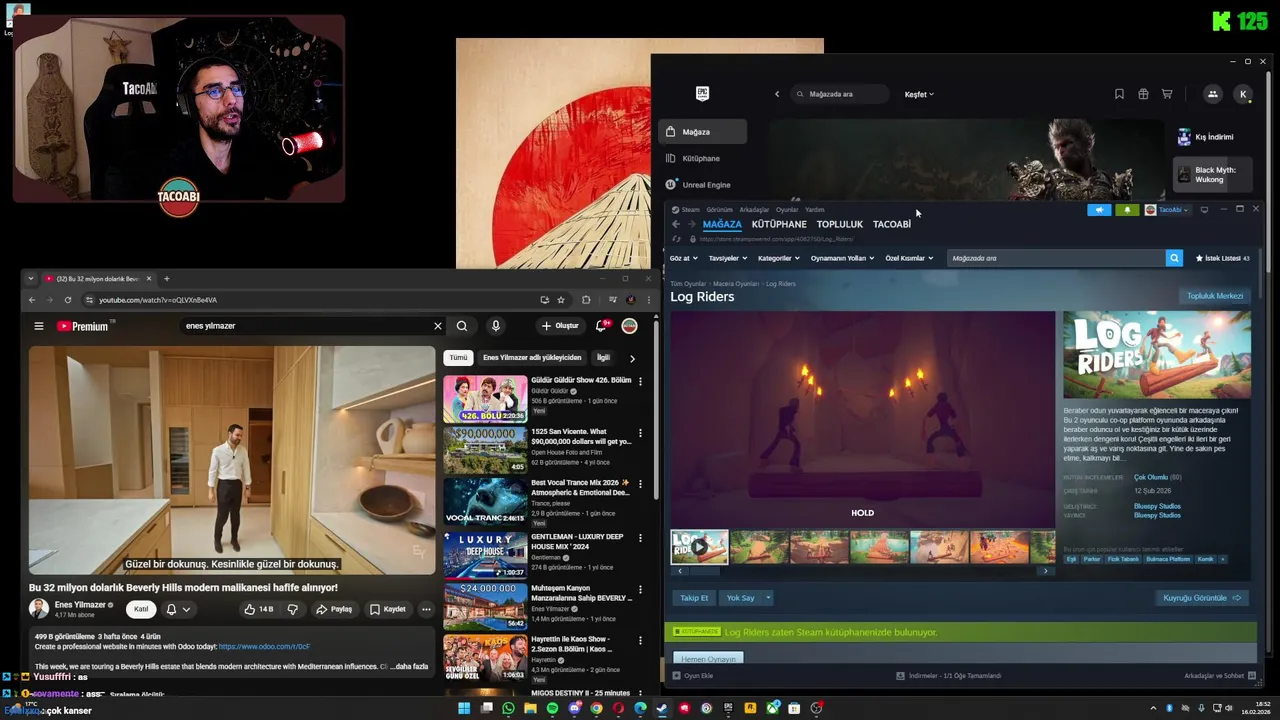Viewport: 1280px width, 720px height.
Task: Select Tümü chip on YouTube
Action: click(458, 357)
